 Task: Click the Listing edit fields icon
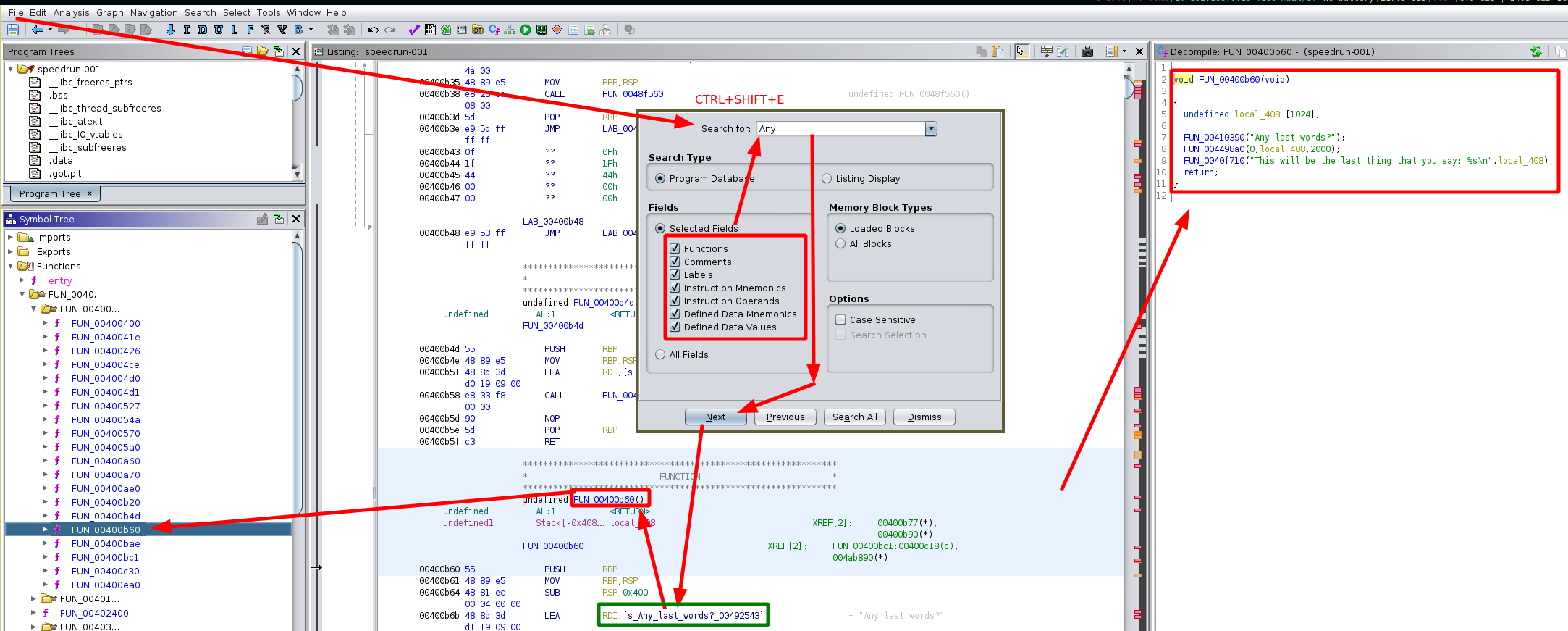tap(1046, 51)
